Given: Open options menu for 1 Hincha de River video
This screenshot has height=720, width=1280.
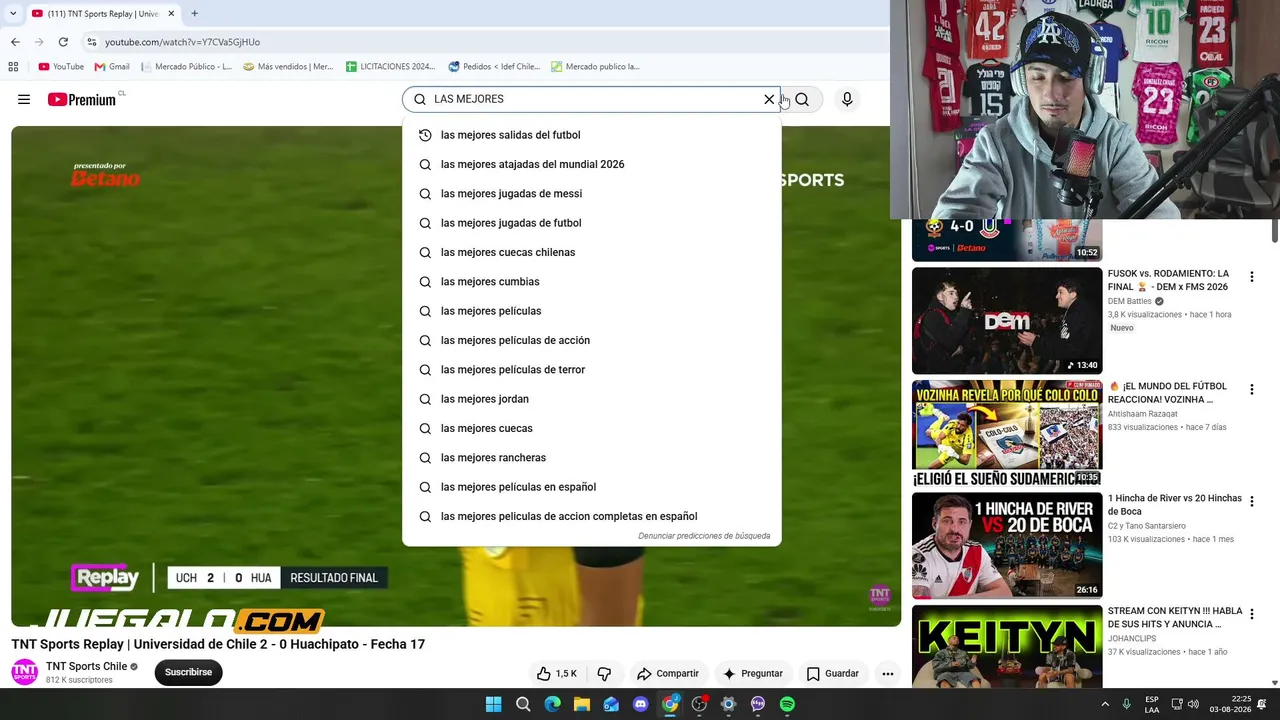Looking at the screenshot, I should pos(1251,502).
